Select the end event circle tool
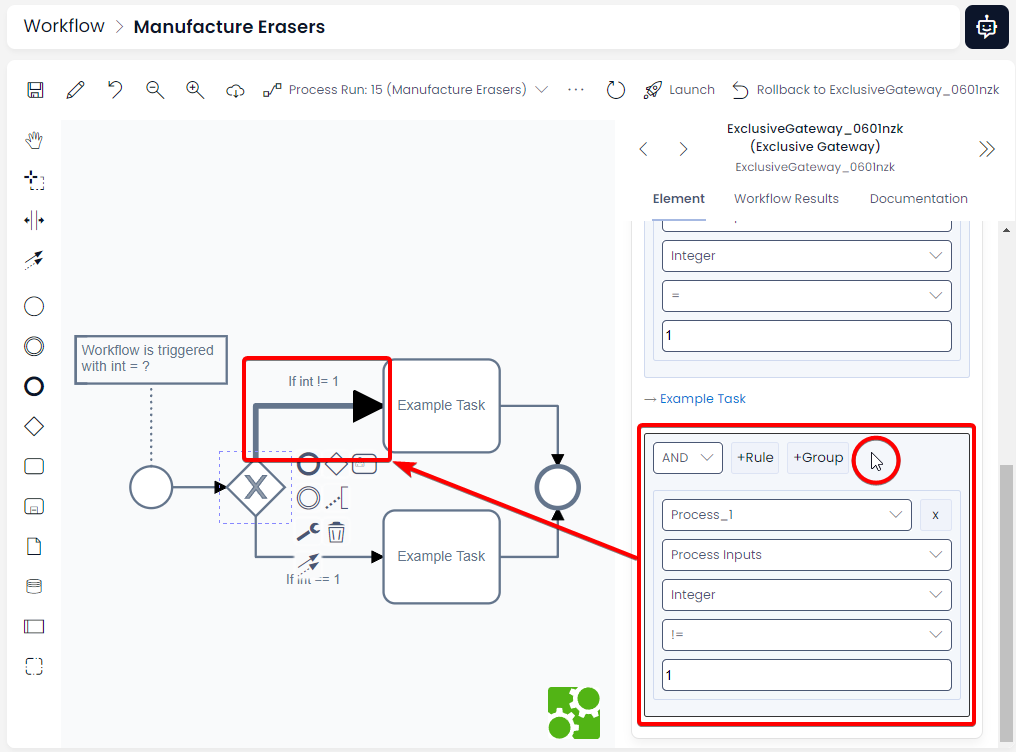1016x752 pixels. (x=34, y=386)
